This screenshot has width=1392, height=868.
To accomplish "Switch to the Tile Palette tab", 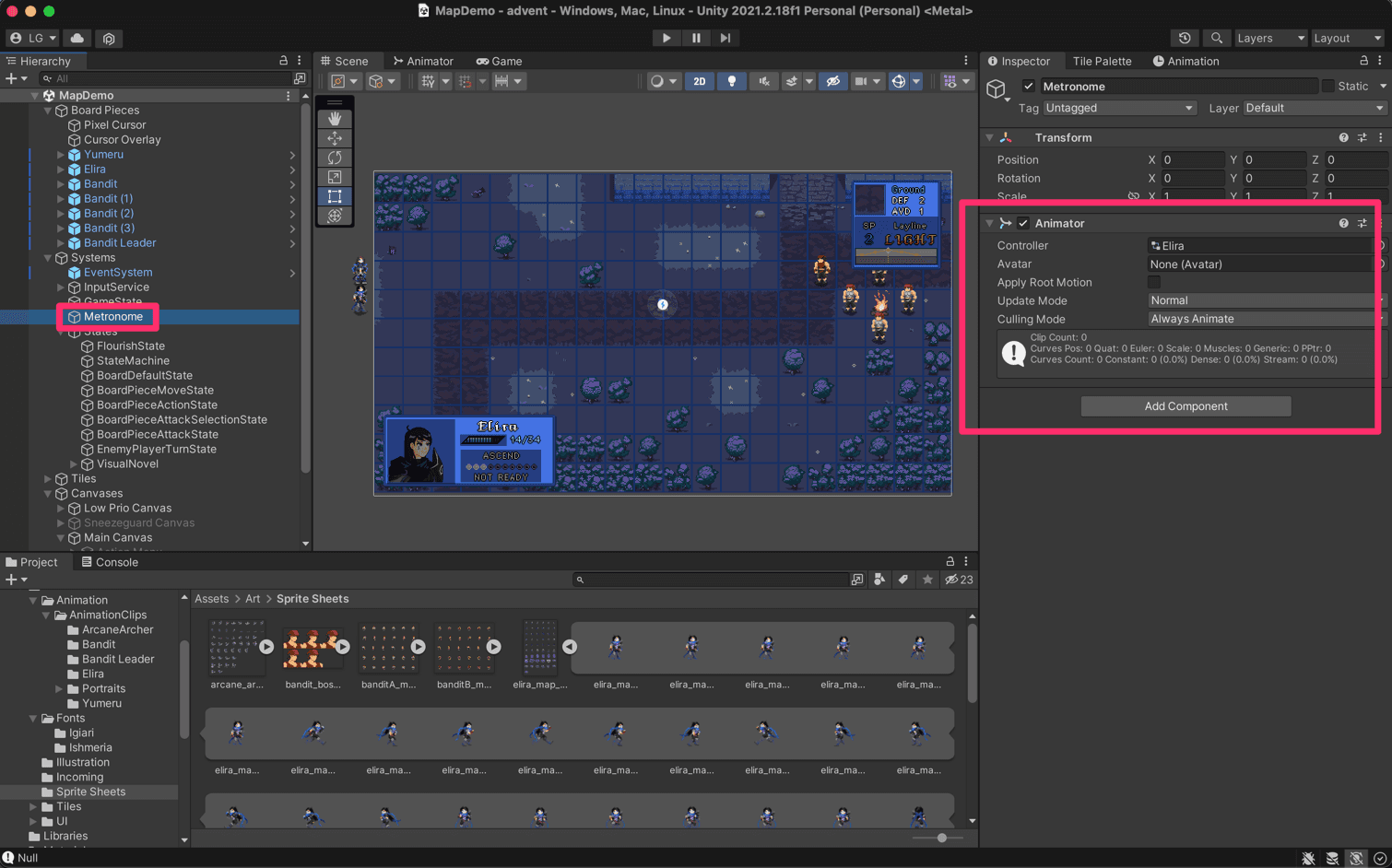I will (1102, 61).
